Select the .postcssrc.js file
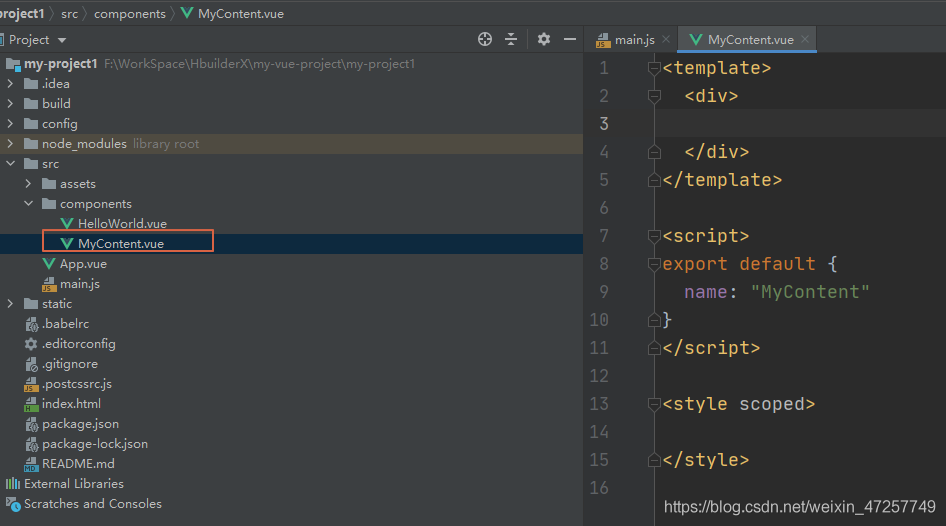946x526 pixels. 77,384
